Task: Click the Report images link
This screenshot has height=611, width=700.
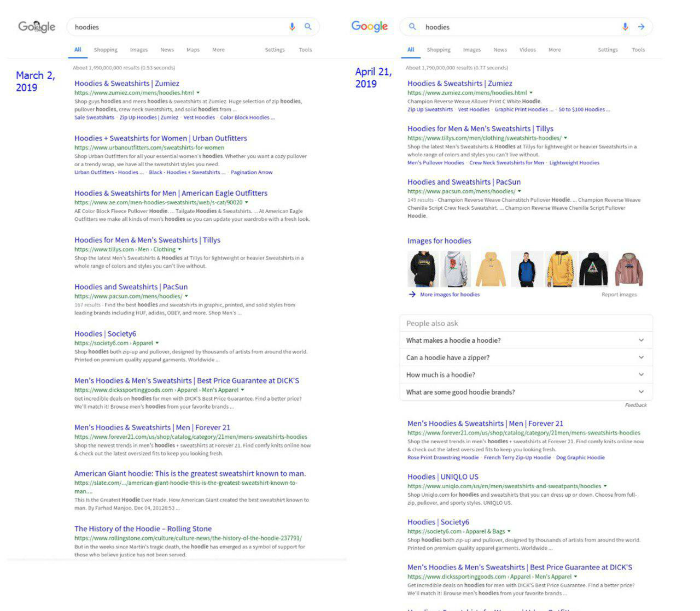Action: 619,295
